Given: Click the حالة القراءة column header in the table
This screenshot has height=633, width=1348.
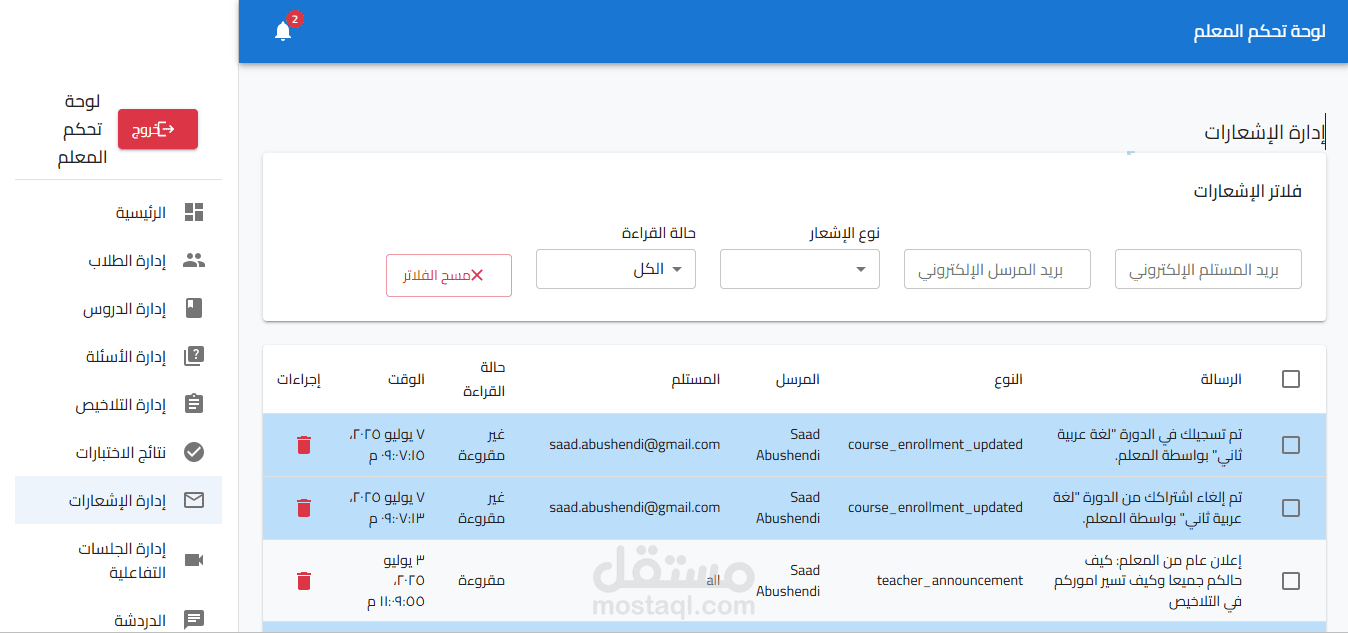Looking at the screenshot, I should (x=484, y=379).
